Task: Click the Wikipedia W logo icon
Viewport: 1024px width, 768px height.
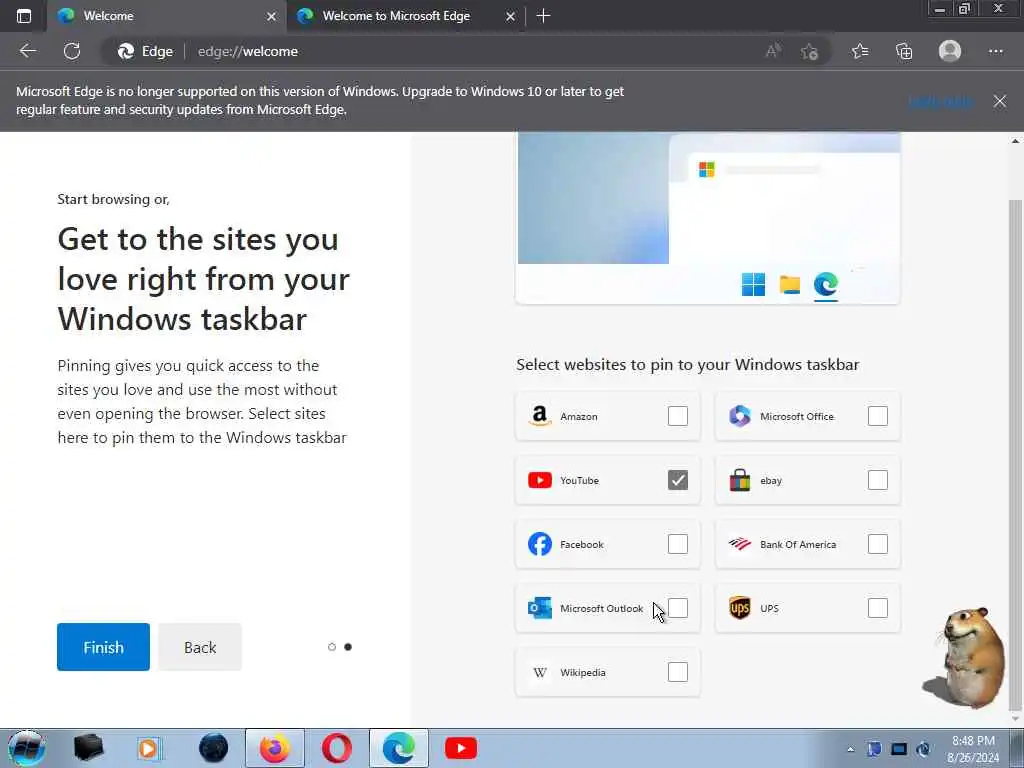Action: point(539,672)
